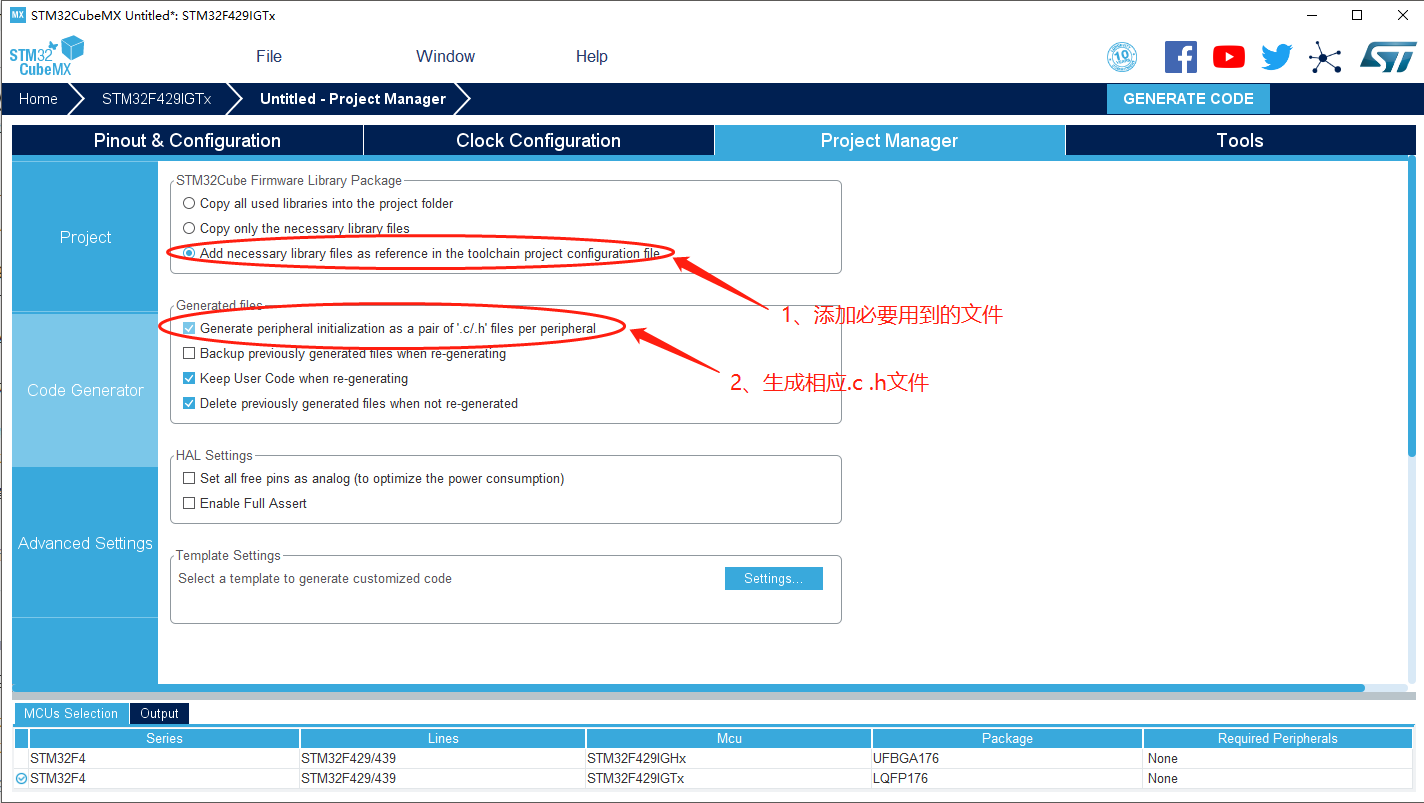This screenshot has height=803, width=1424.
Task: Click the GENERATE CODE button
Action: click(1188, 98)
